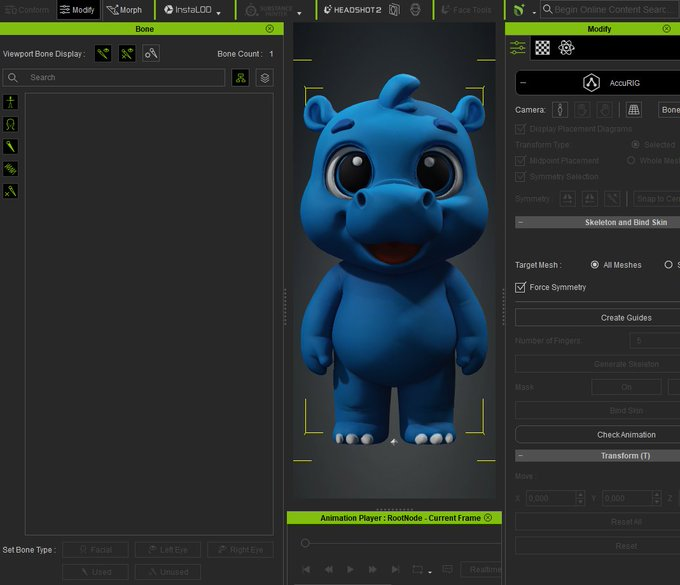Launch the Headshot 2 plugin
Screen dimensions: 680x585
click(x=353, y=10)
